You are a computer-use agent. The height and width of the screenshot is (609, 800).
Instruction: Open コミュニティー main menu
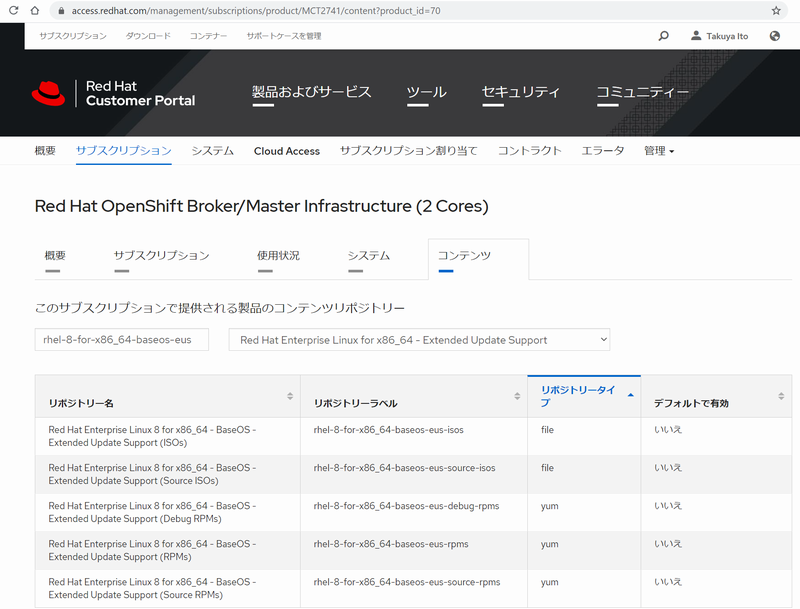[643, 92]
